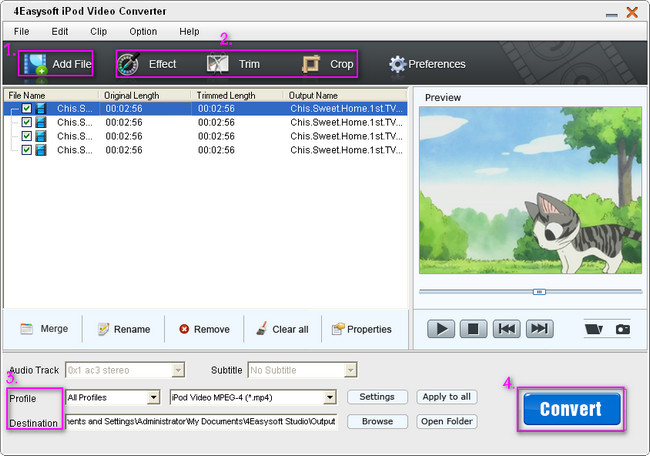The height and width of the screenshot is (456, 650).
Task: Click the second row's output name text
Action: (x=346, y=122)
